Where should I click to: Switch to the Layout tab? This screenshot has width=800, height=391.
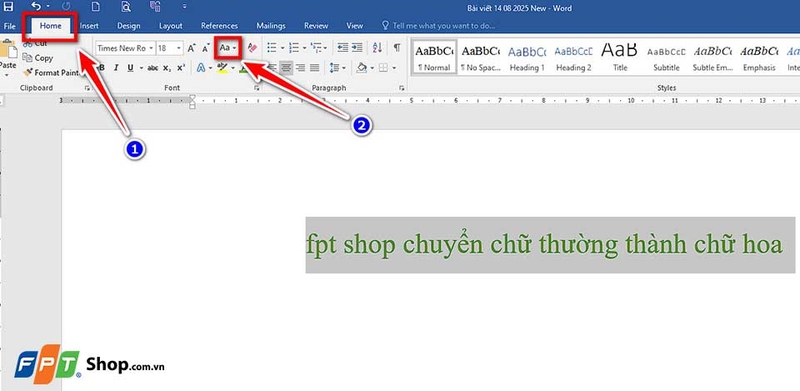(170, 26)
